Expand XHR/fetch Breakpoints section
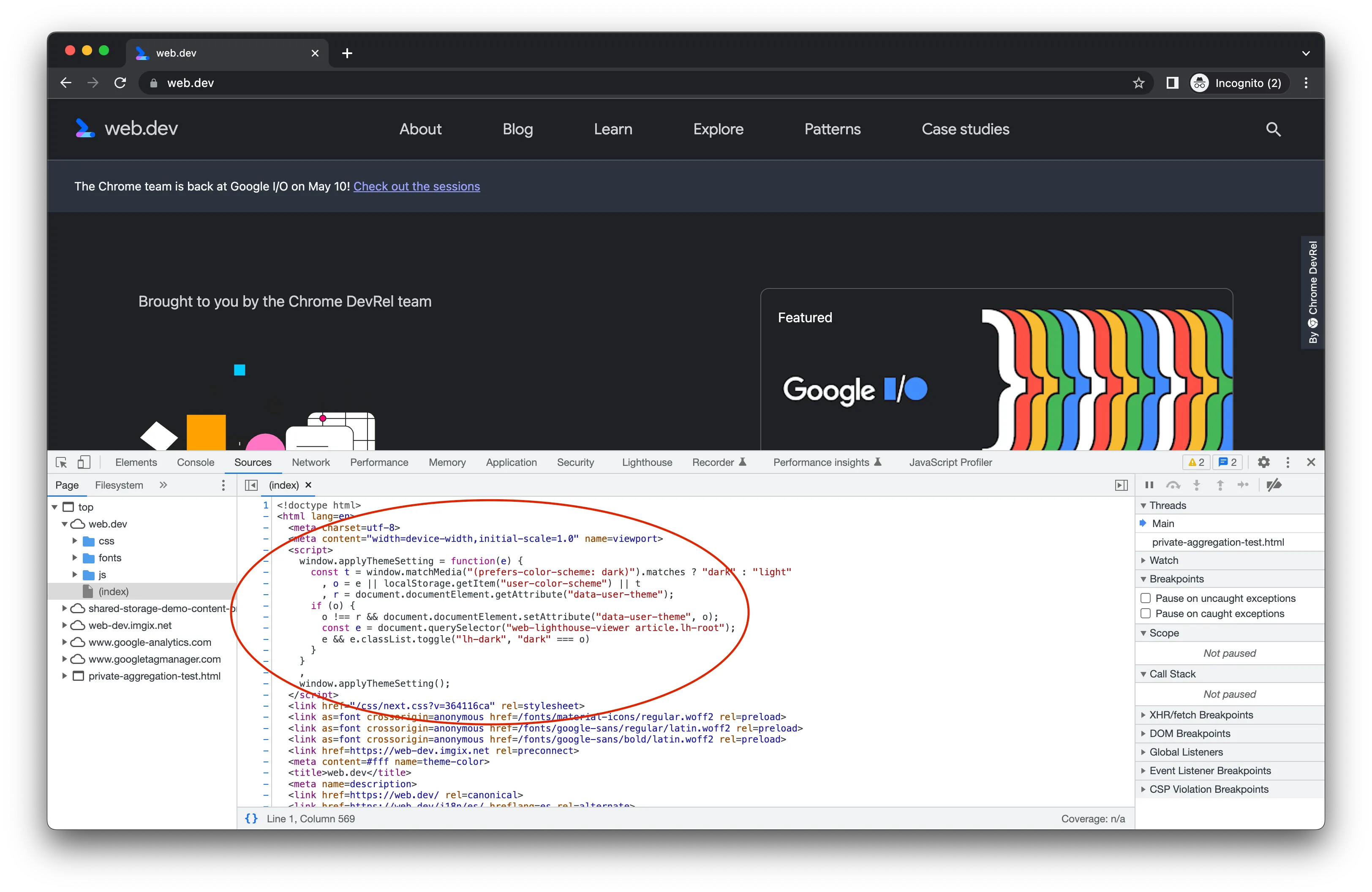This screenshot has width=1372, height=892. click(x=1144, y=715)
